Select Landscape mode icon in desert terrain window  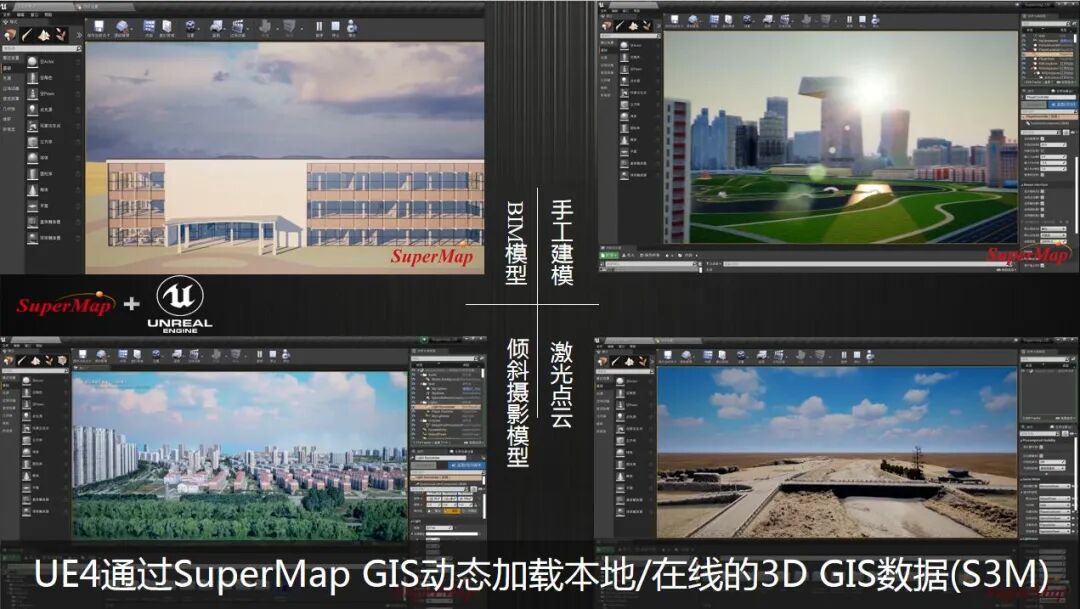pyautogui.click(x=629, y=362)
